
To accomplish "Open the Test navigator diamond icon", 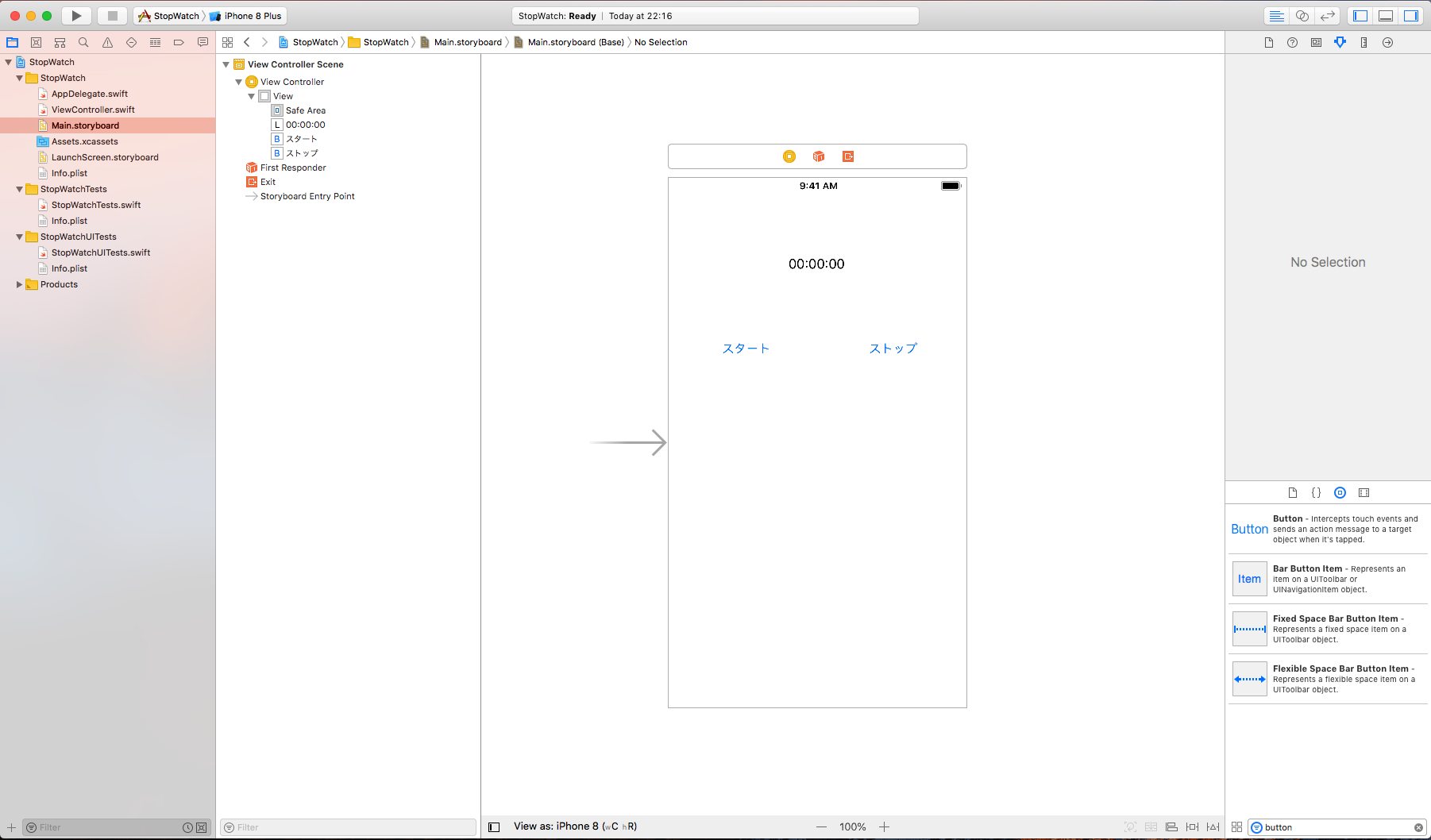I will (131, 42).
